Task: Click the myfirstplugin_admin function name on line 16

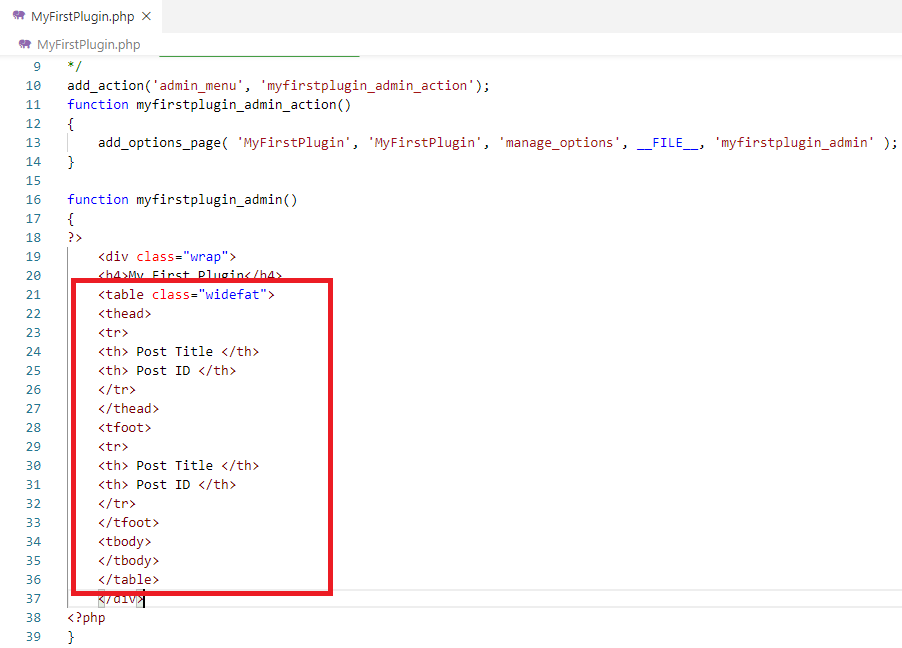Action: 209,200
